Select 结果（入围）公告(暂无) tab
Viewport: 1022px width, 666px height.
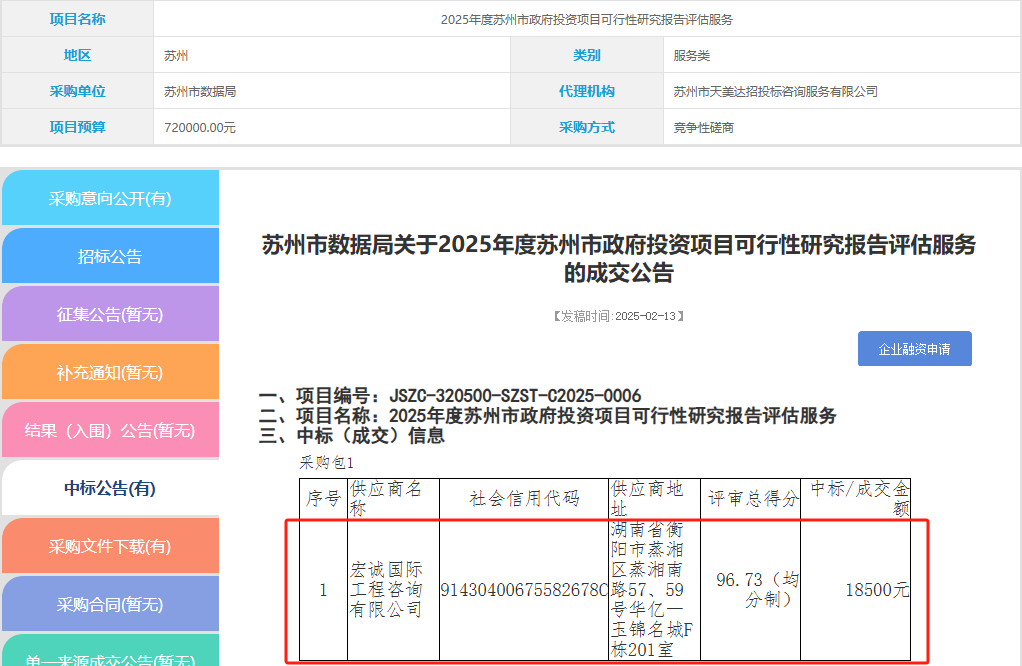[x=110, y=430]
